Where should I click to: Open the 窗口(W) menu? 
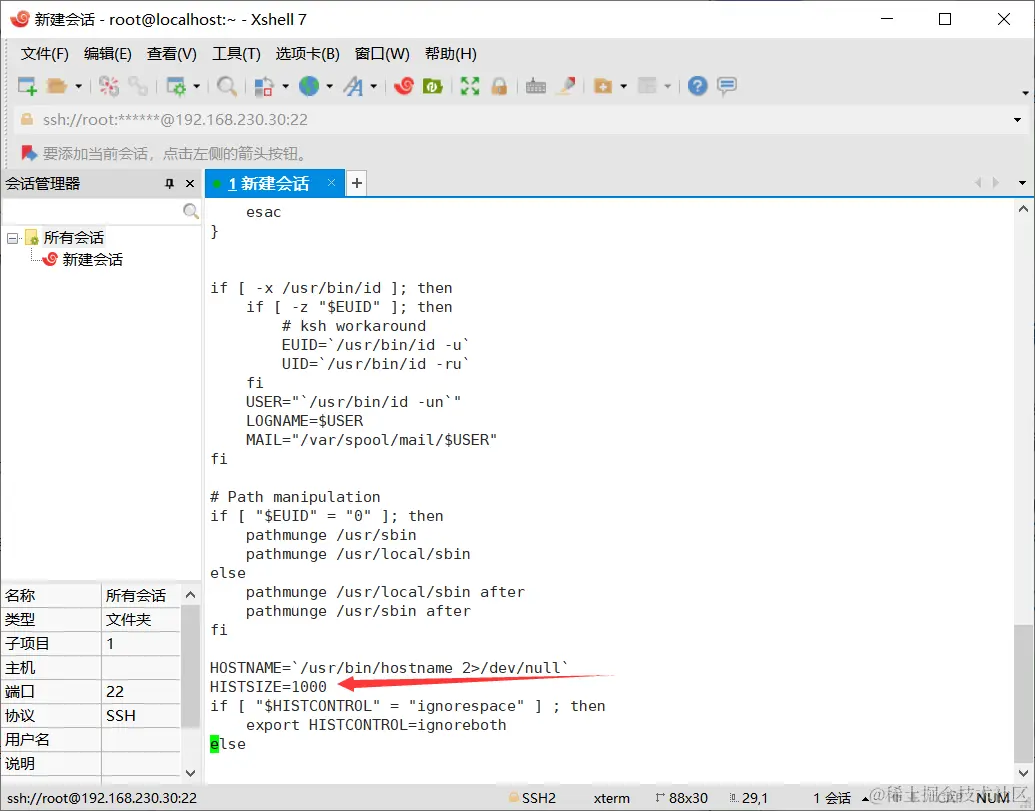382,54
